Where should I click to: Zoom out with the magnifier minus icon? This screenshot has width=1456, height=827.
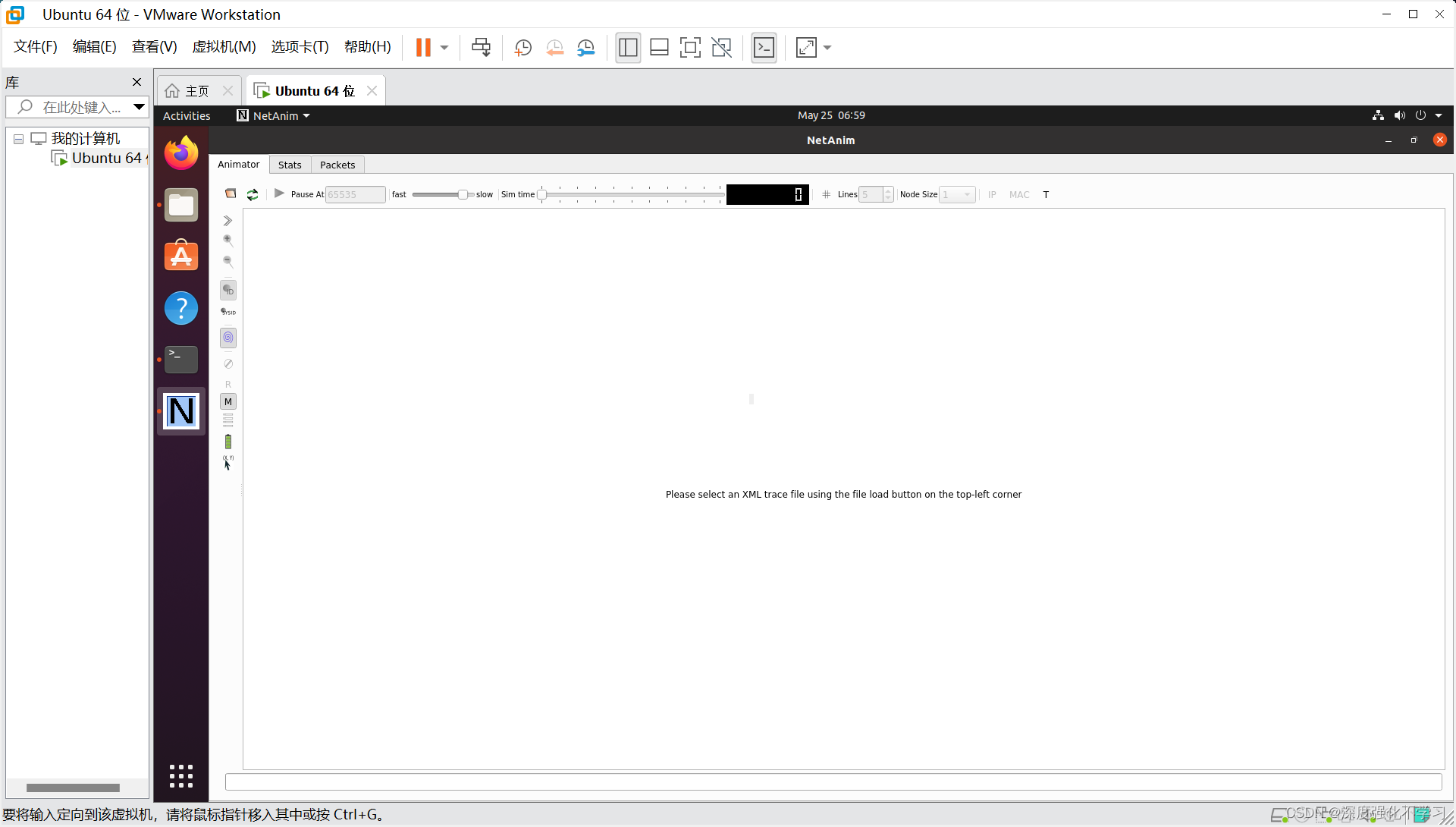click(227, 262)
